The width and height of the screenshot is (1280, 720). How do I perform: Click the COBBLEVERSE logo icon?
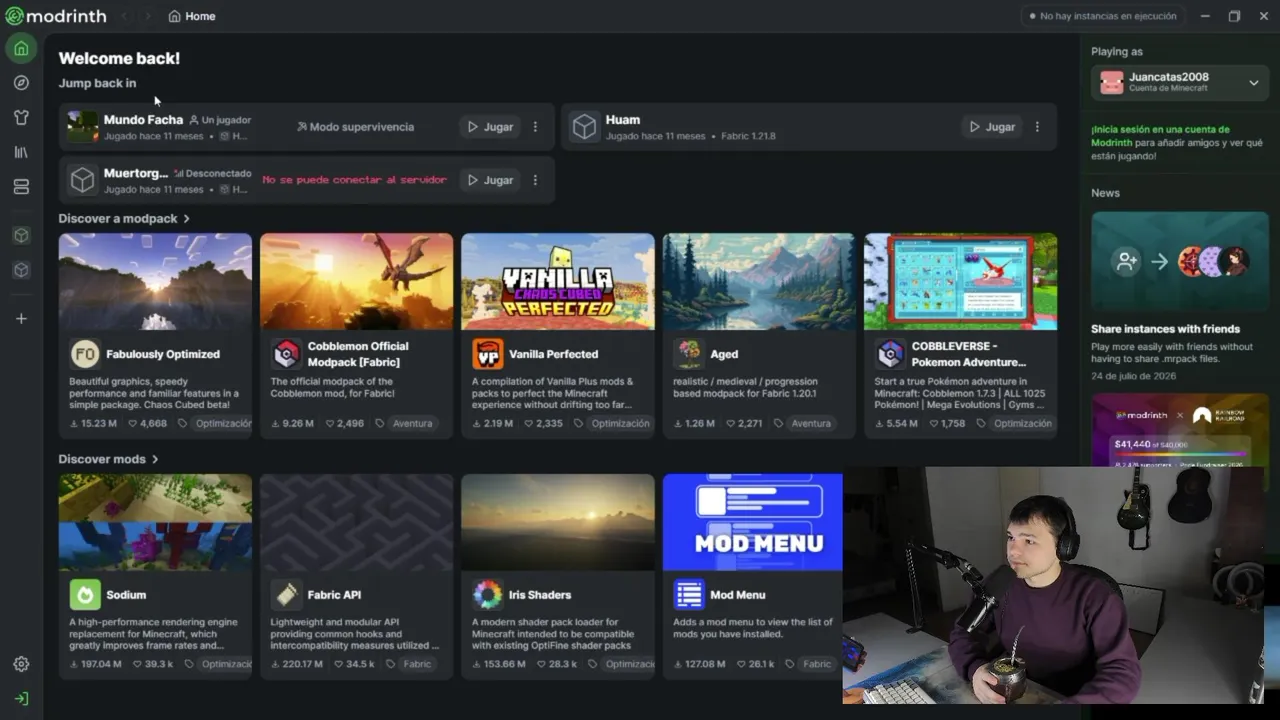click(890, 354)
